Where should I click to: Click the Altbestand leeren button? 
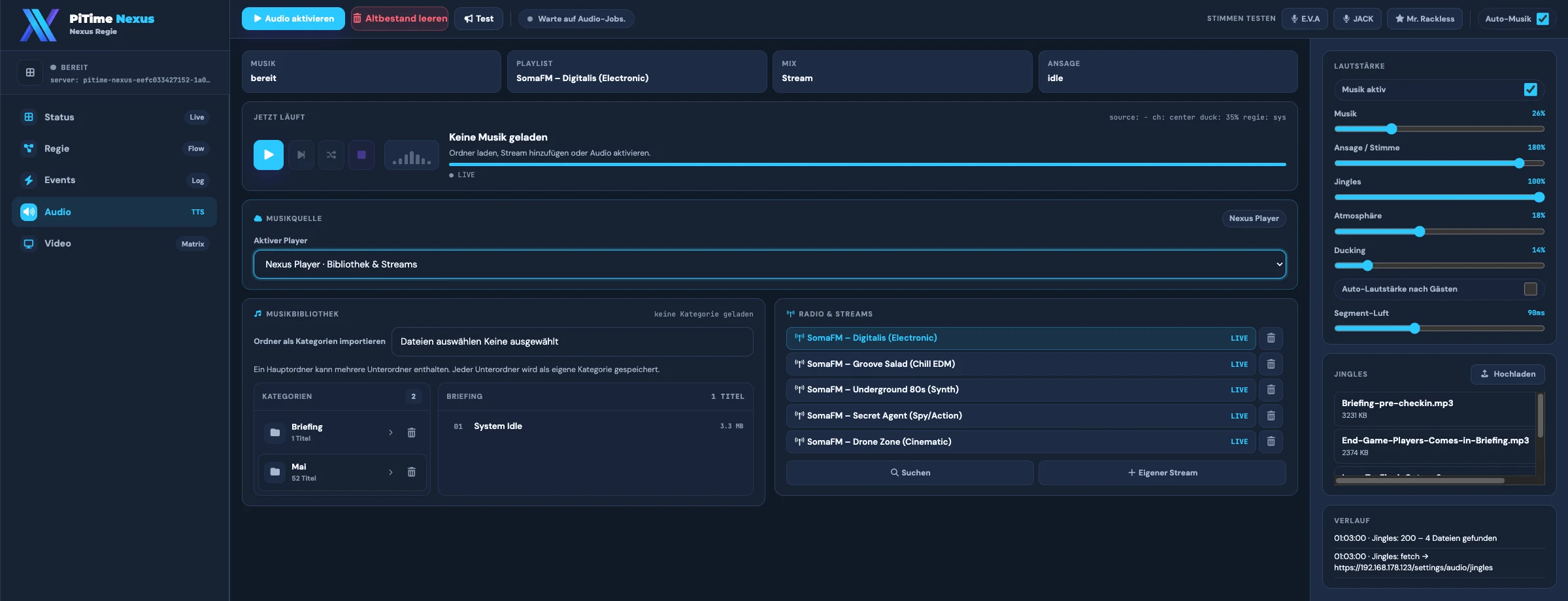tap(400, 19)
